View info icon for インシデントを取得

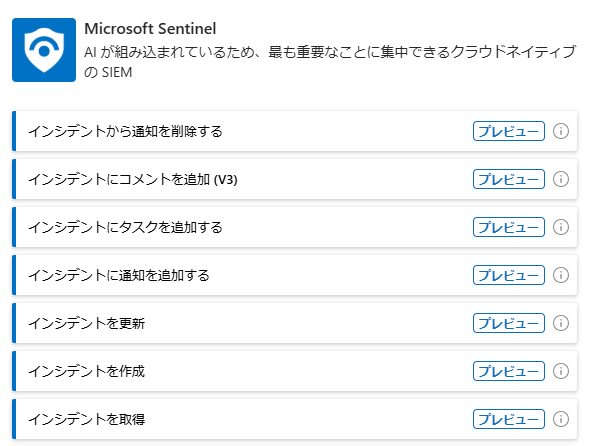561,419
